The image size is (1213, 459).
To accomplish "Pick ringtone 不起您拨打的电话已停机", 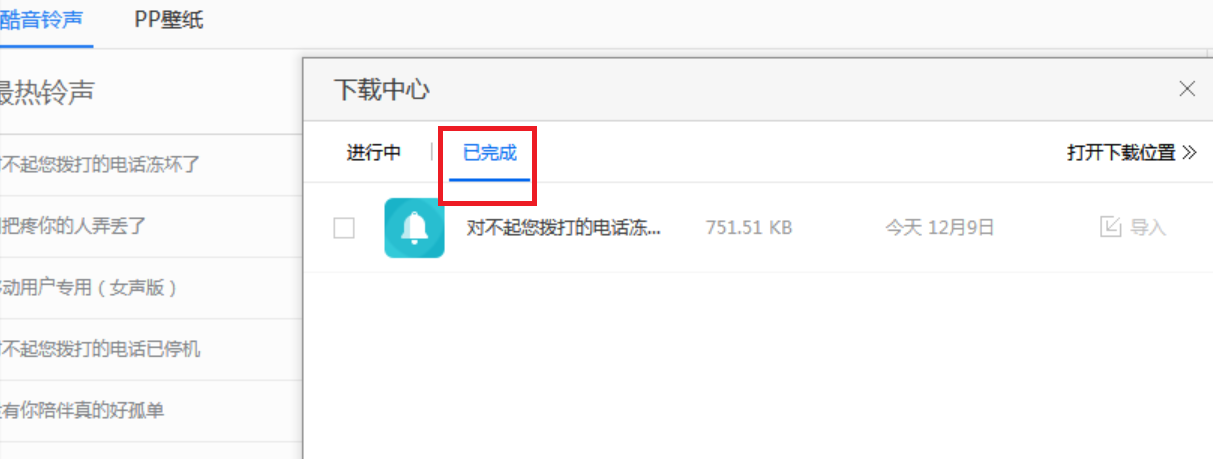I will [x=100, y=350].
